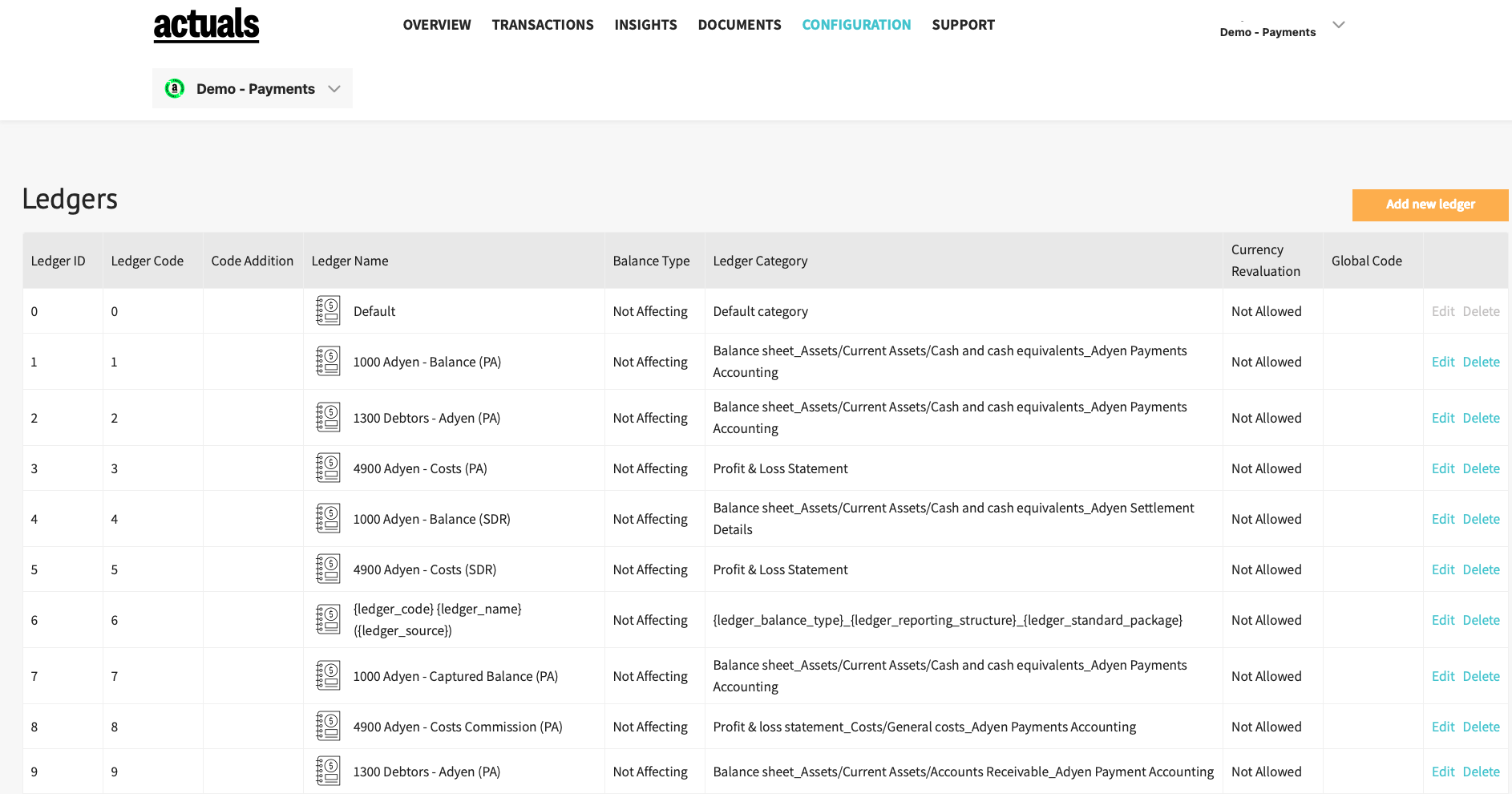Open the Documents section
The image size is (1512, 794).
click(739, 25)
